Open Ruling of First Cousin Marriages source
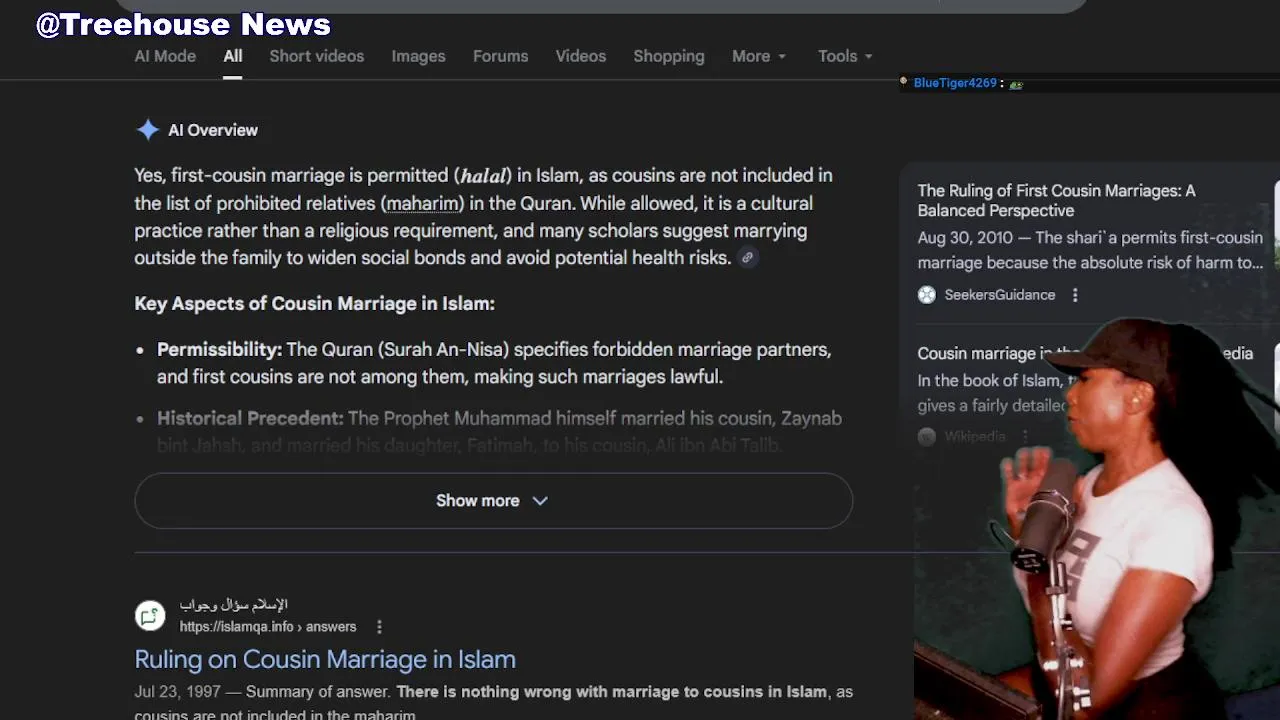Image resolution: width=1280 pixels, height=720 pixels. click(1056, 200)
